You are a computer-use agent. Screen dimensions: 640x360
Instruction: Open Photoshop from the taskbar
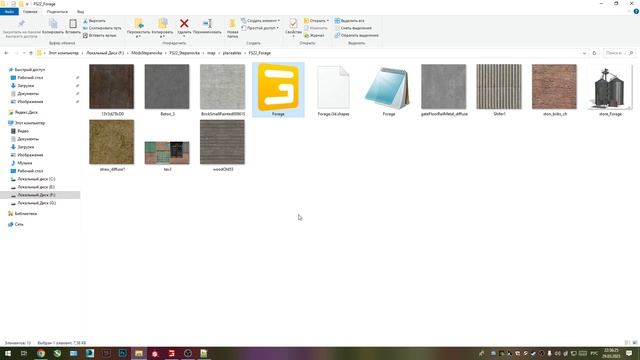click(x=122, y=353)
